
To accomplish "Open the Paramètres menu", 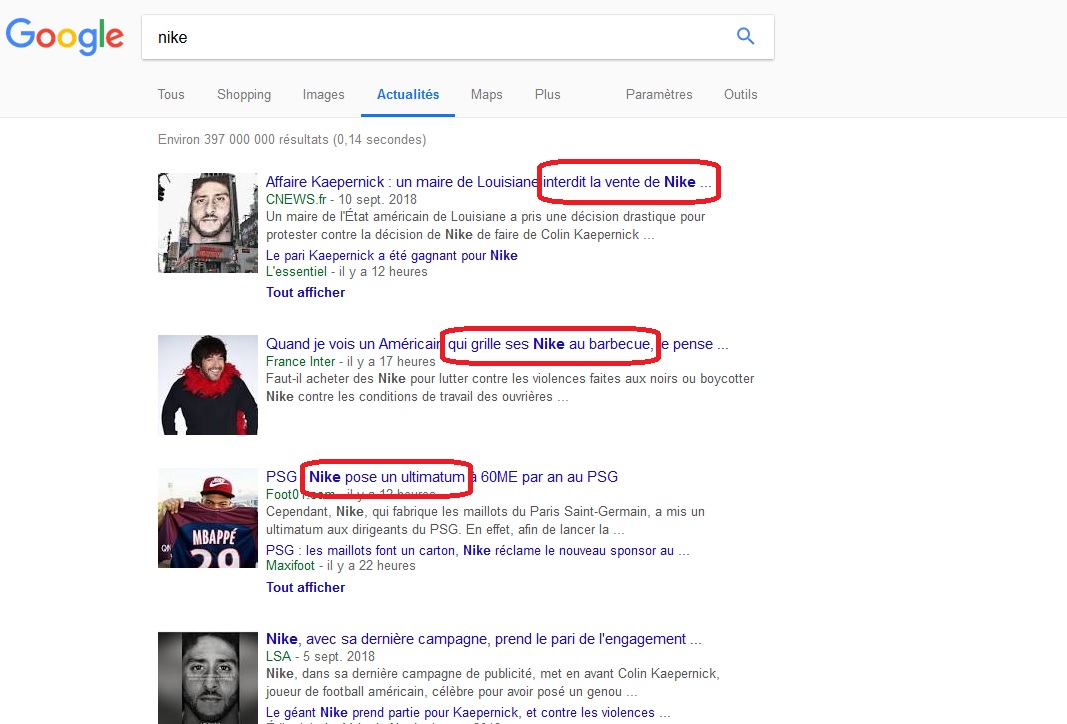I will (659, 95).
